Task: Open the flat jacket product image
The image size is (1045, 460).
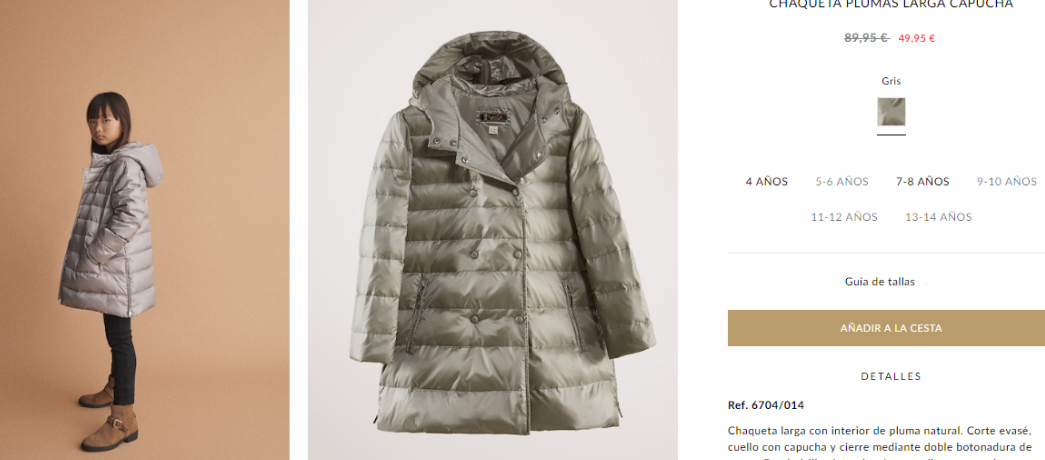Action: 493,230
